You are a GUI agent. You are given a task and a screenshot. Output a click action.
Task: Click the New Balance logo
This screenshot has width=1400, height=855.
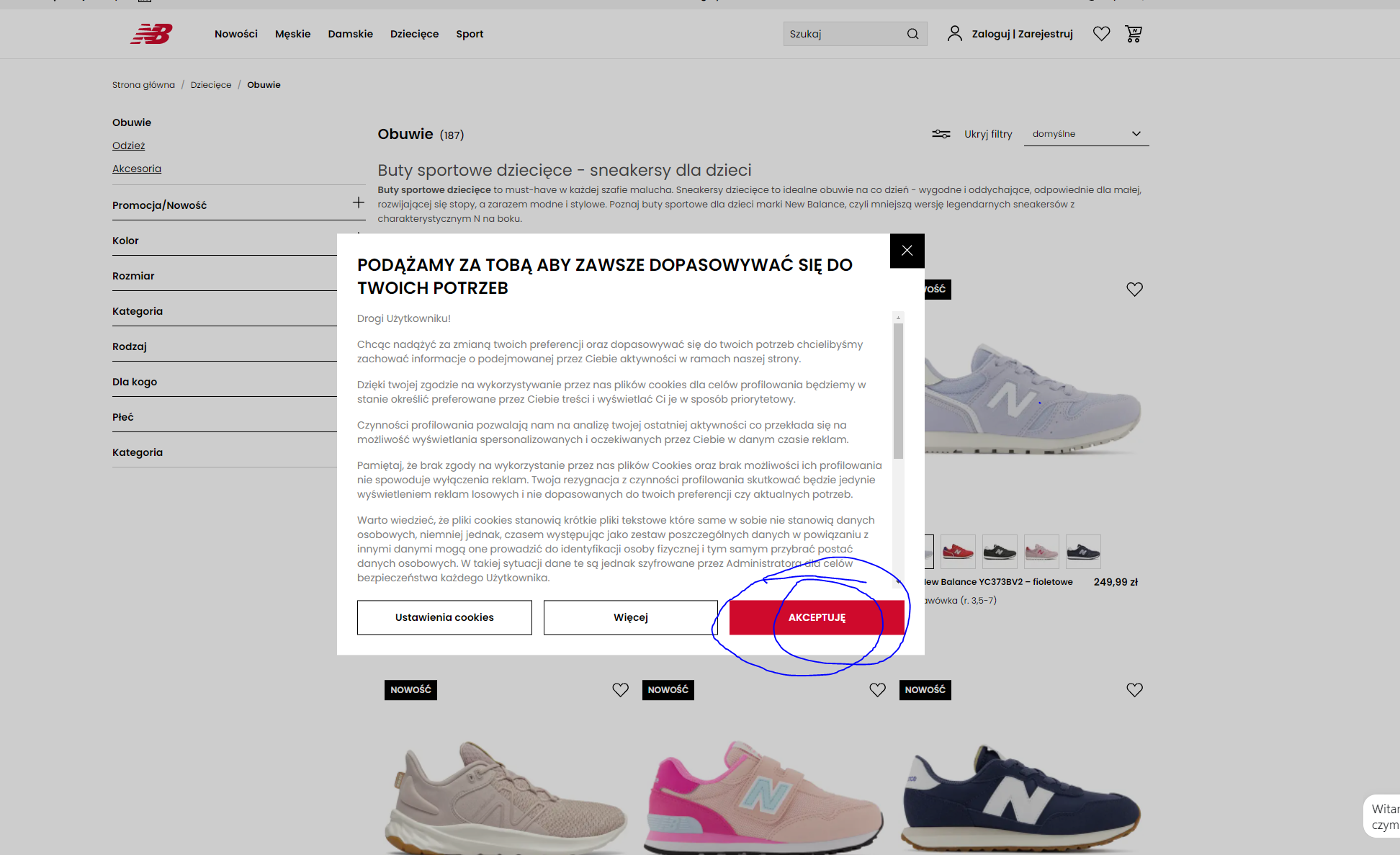151,34
